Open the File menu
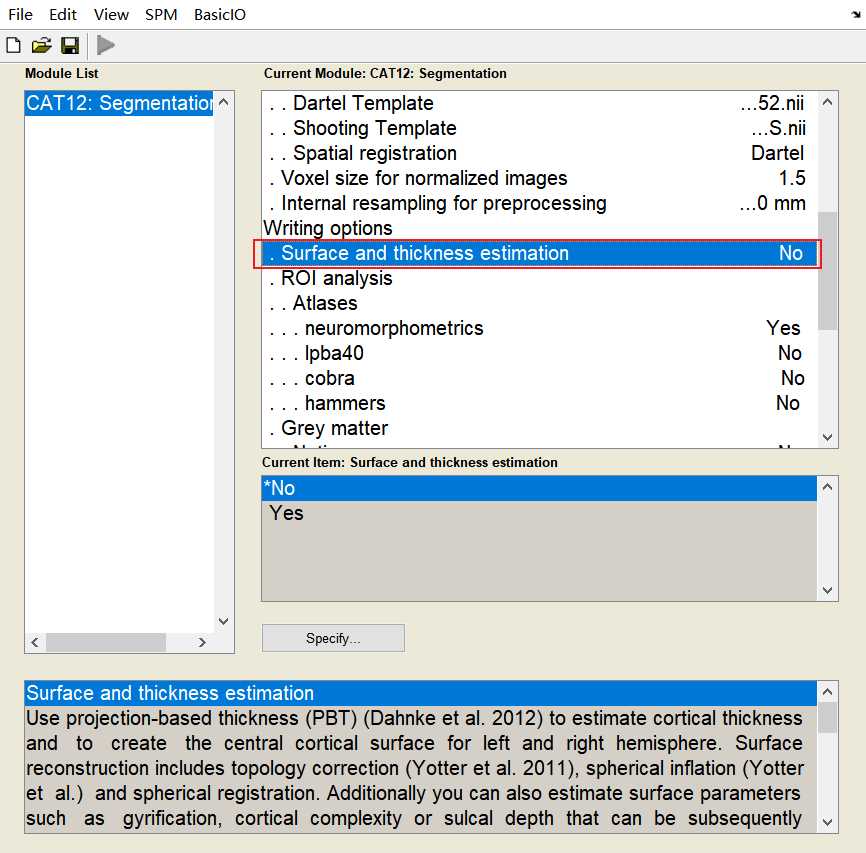Viewport: 866px width, 853px height. click(20, 14)
